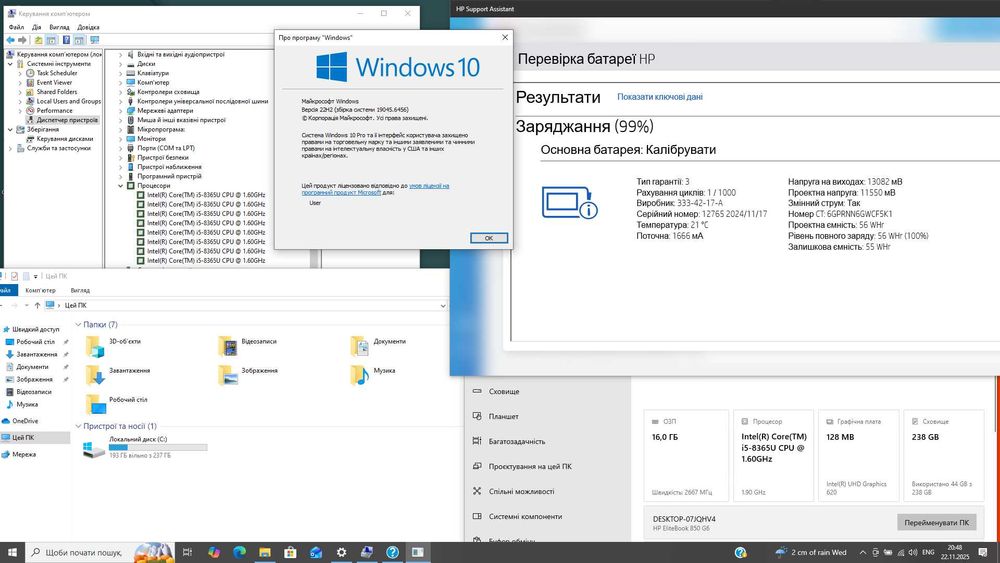
Task: Click the Back arrow in Computer Management toolbar
Action: tap(10, 40)
